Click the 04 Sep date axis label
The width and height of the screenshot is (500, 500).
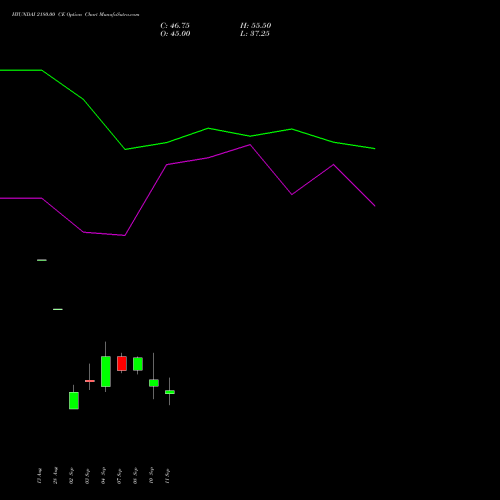(103, 475)
